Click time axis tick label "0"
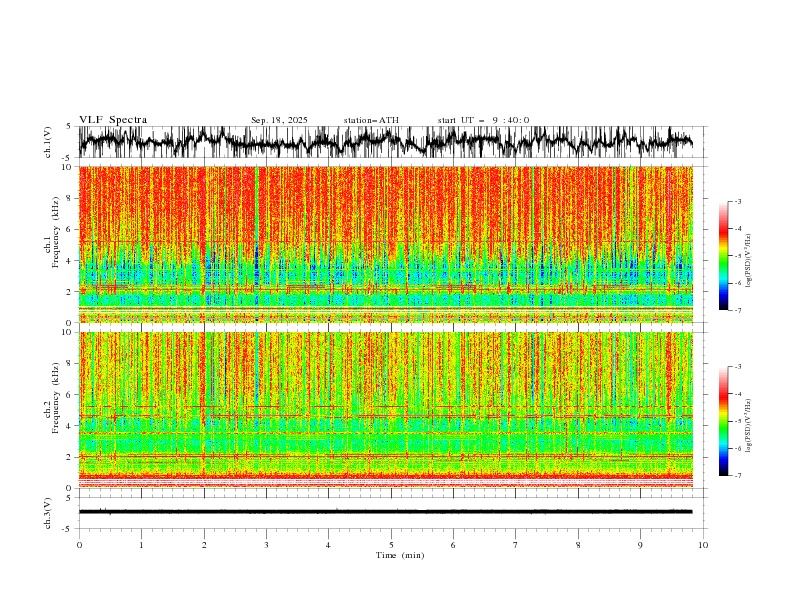This screenshot has height=612, width=792. click(79, 545)
